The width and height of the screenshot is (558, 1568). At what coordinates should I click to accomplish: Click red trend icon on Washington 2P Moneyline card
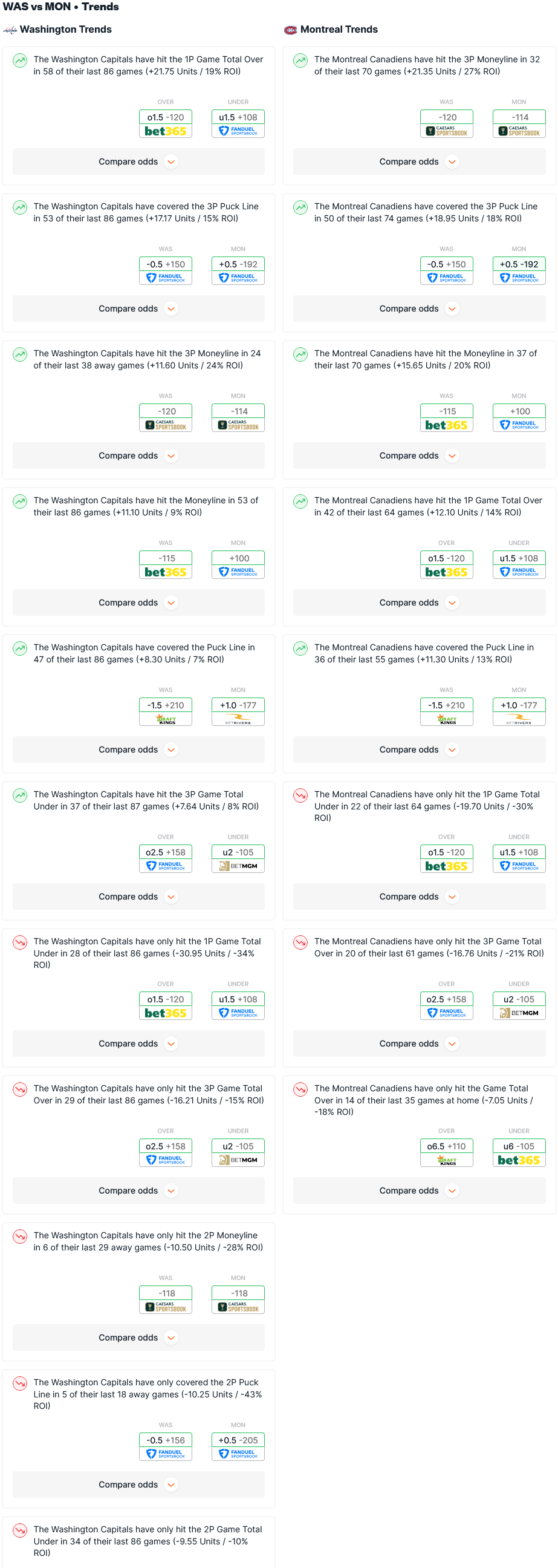pyautogui.click(x=20, y=1236)
